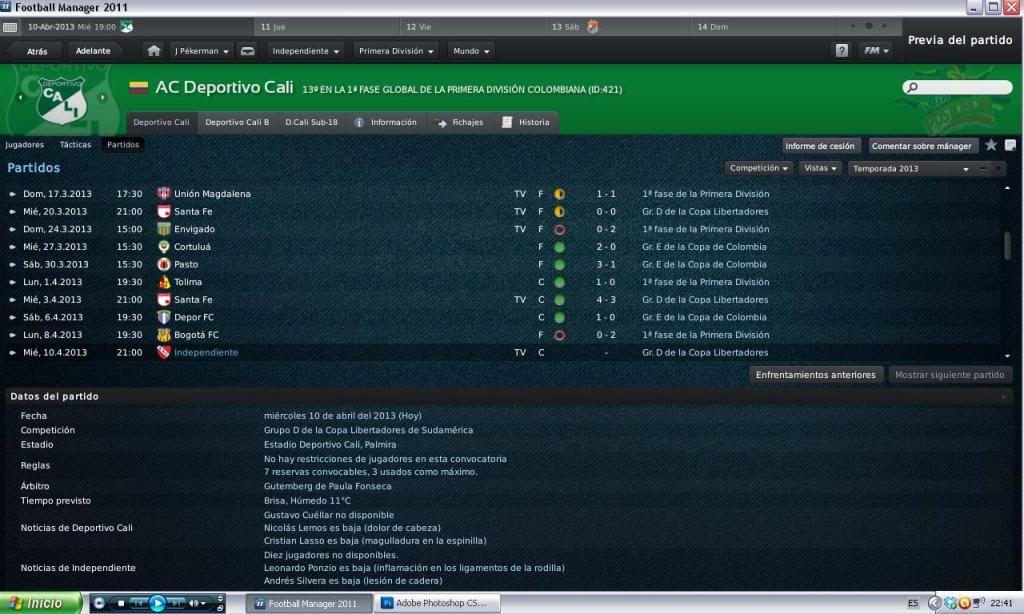Click the Depor FC team badge

coord(163,317)
